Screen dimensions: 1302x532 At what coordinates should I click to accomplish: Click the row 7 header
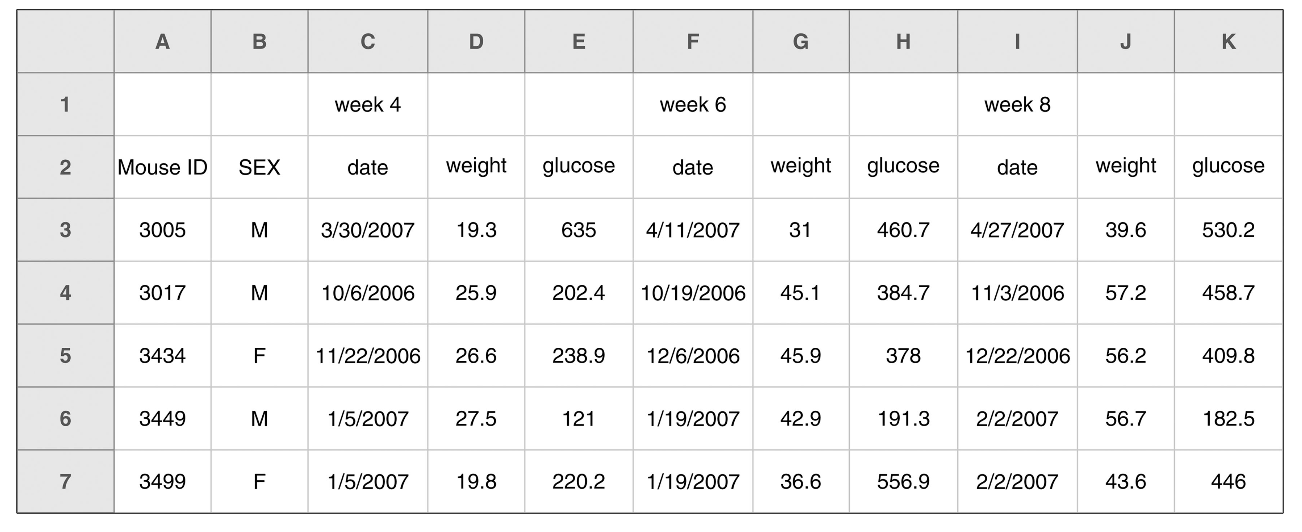pos(65,482)
